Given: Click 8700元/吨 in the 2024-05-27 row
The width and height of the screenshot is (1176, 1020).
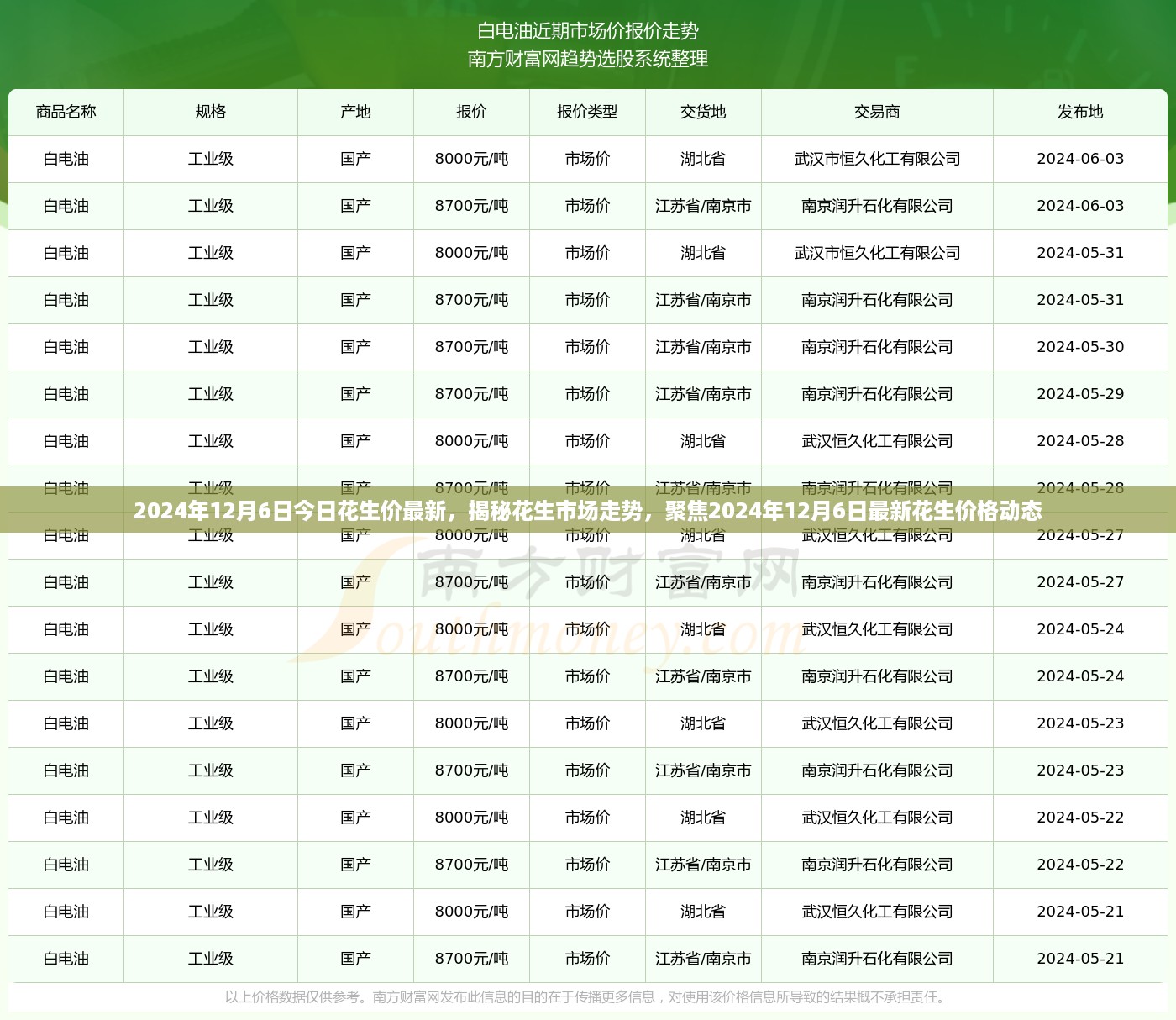Looking at the screenshot, I should tap(471, 582).
